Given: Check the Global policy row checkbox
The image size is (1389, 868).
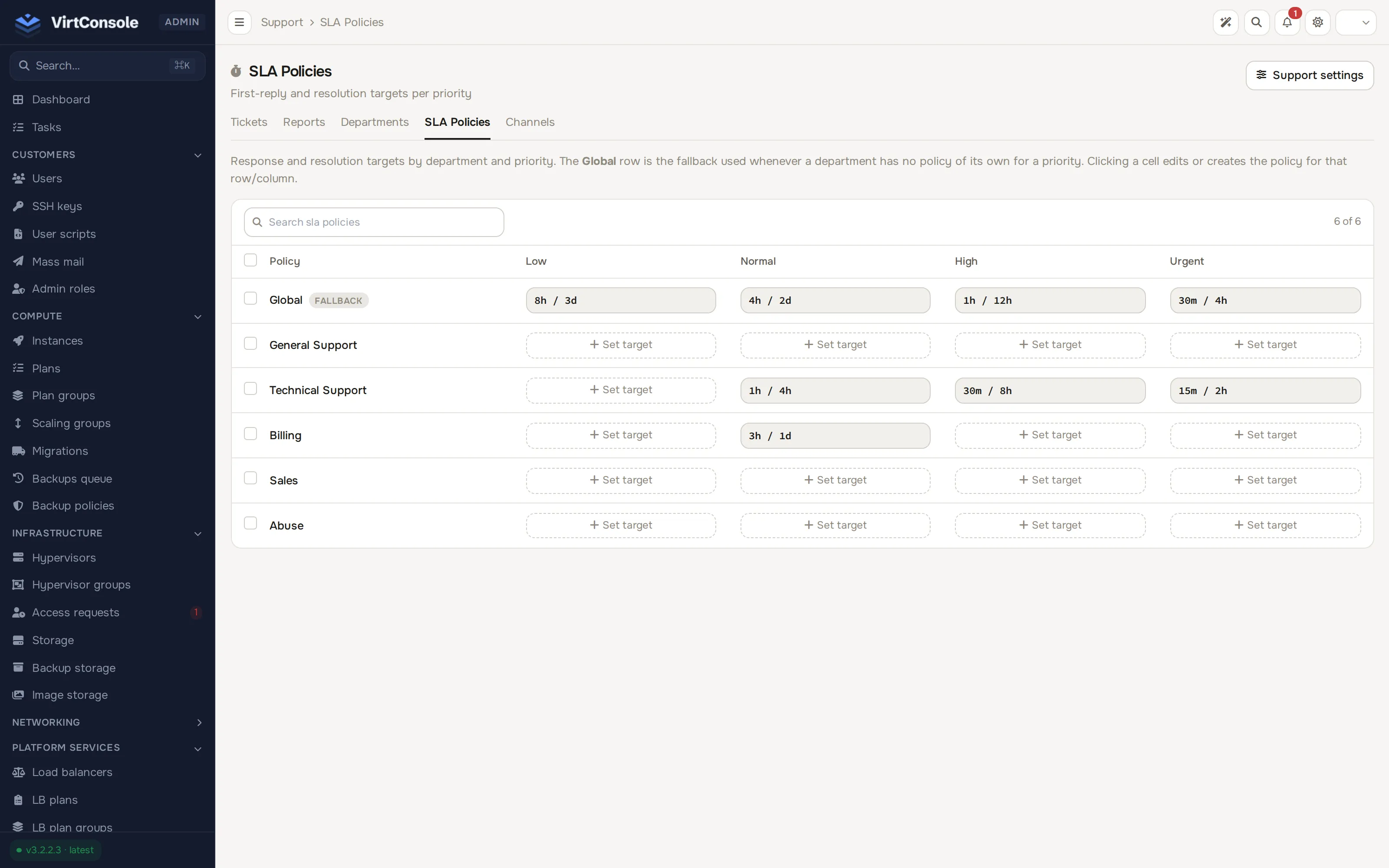Looking at the screenshot, I should coord(250,299).
